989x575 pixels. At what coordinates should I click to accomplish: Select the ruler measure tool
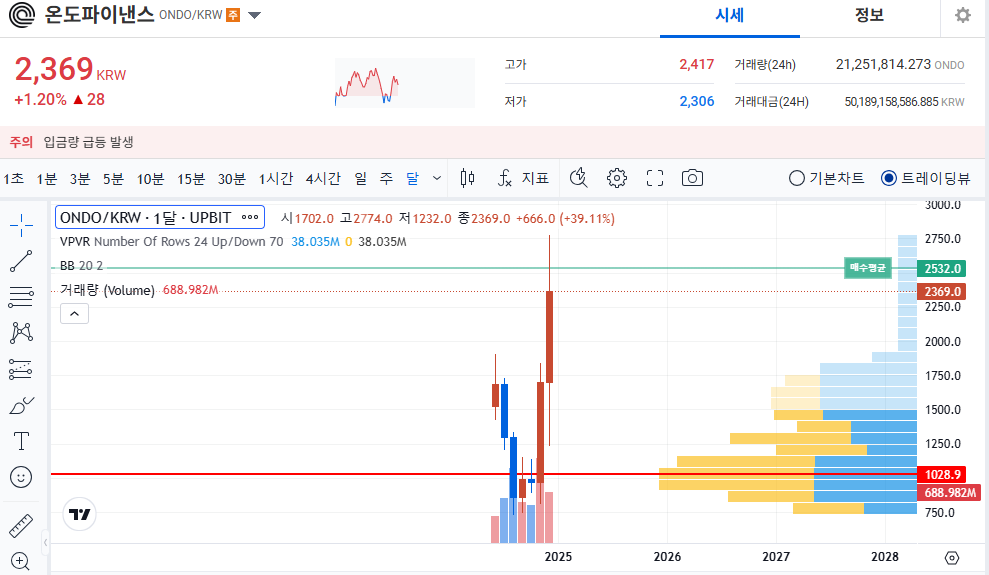(x=21, y=526)
